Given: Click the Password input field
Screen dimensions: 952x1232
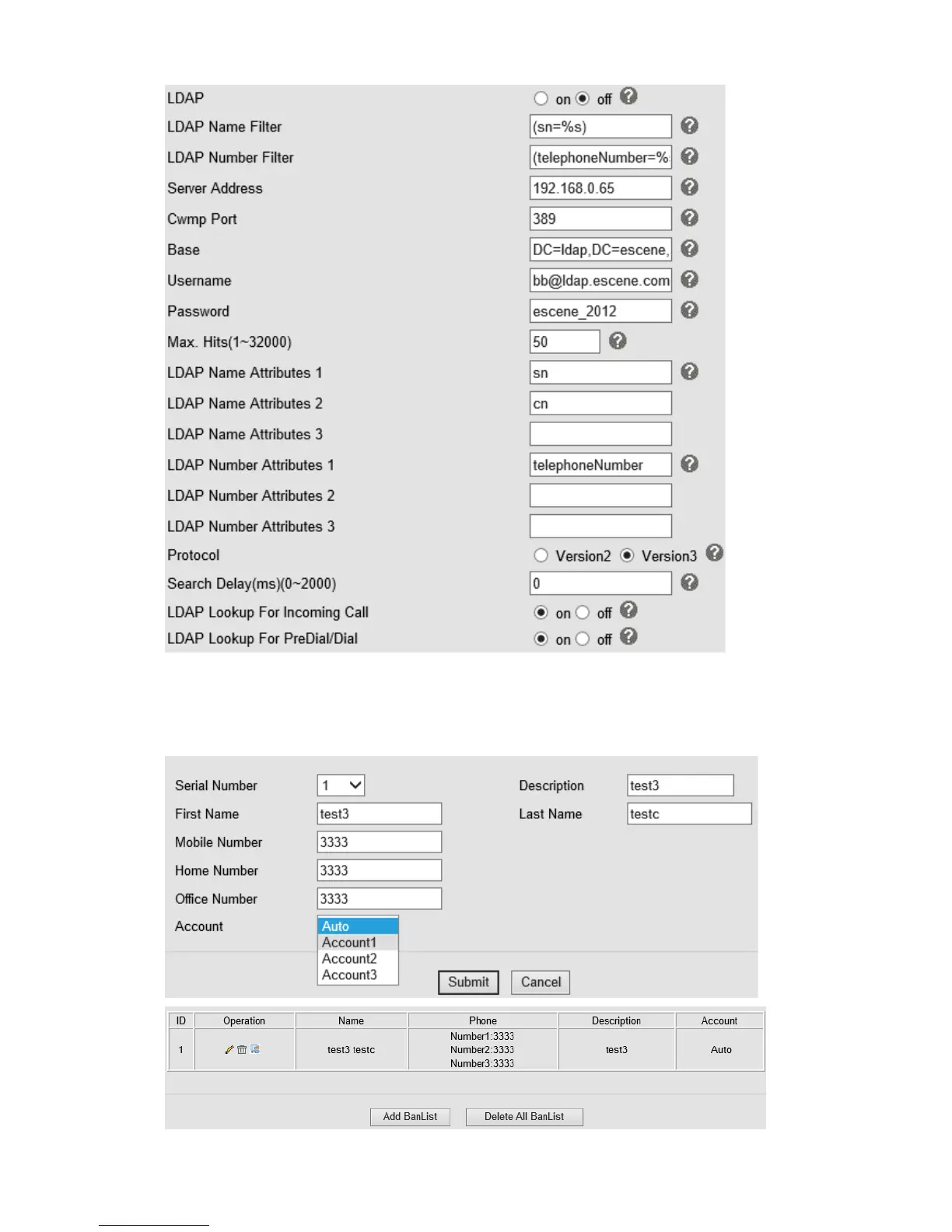Looking at the screenshot, I should [600, 310].
